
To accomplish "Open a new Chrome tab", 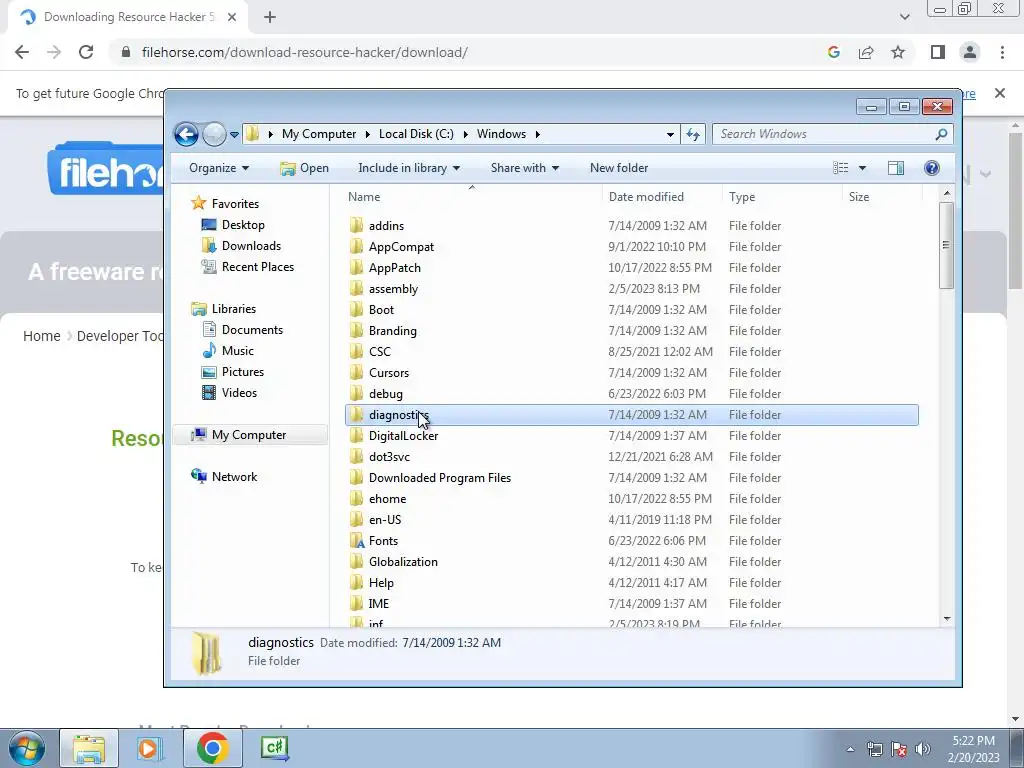I will (x=270, y=17).
